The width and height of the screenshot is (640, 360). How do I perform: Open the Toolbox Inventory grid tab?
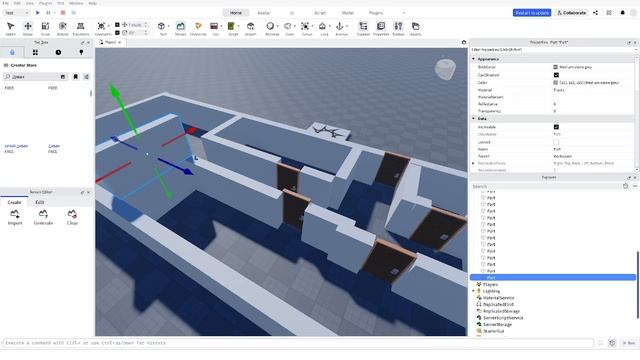[x=35, y=52]
